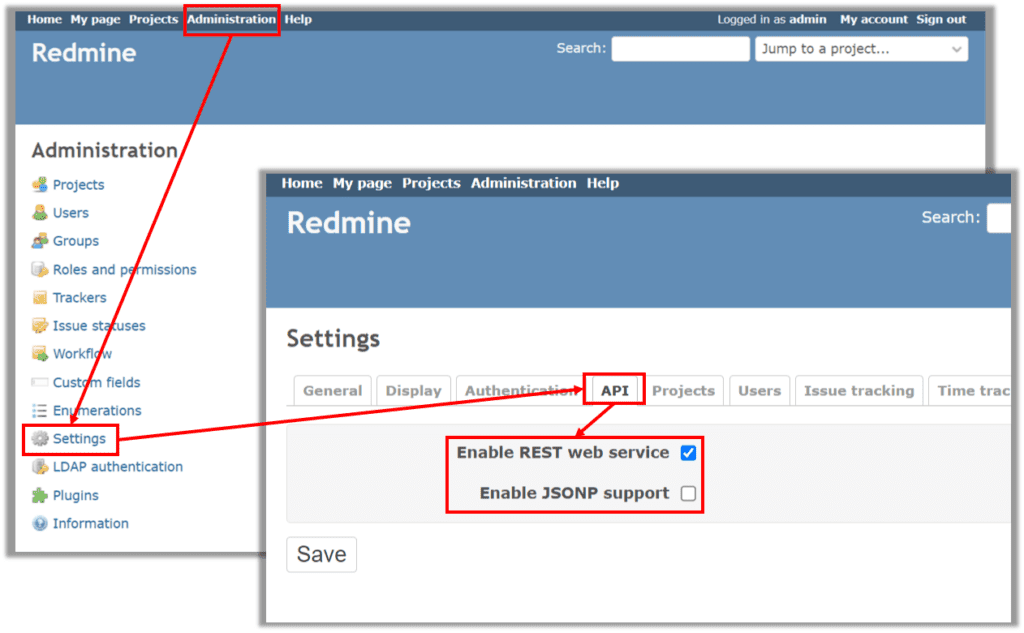Open the Administration menu item
1024x633 pixels.
pos(231,18)
